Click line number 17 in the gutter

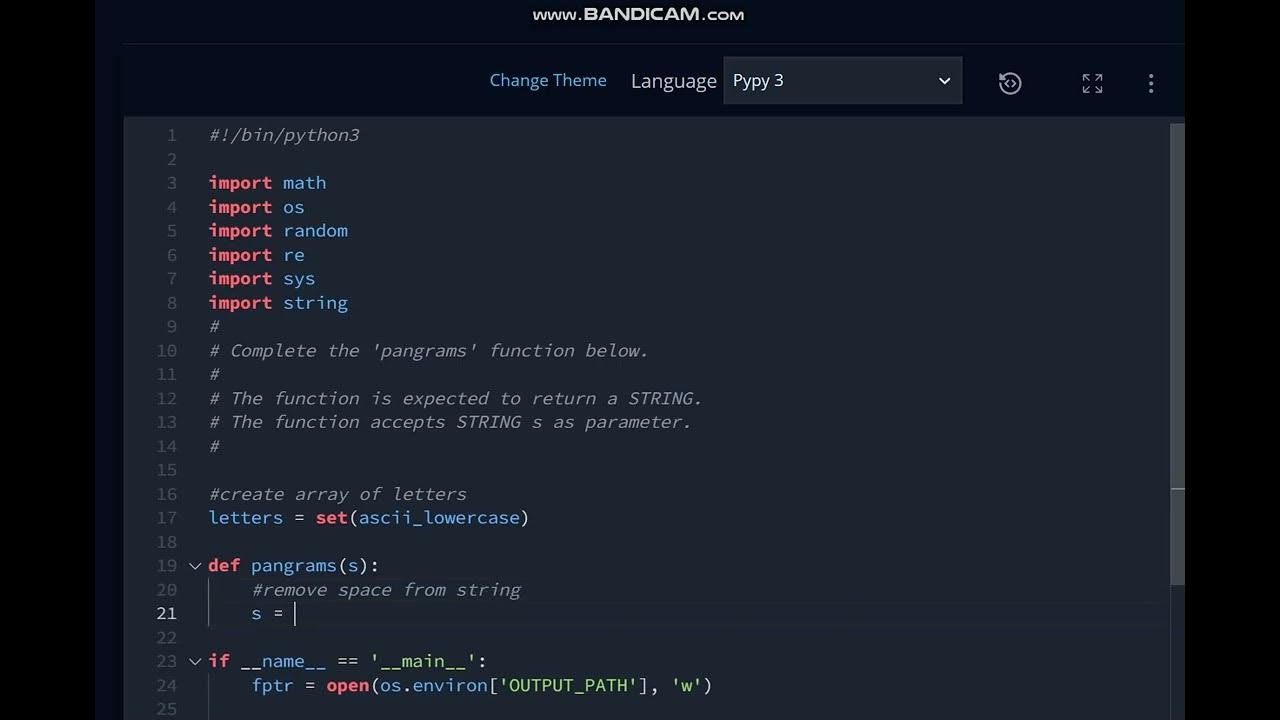(166, 518)
